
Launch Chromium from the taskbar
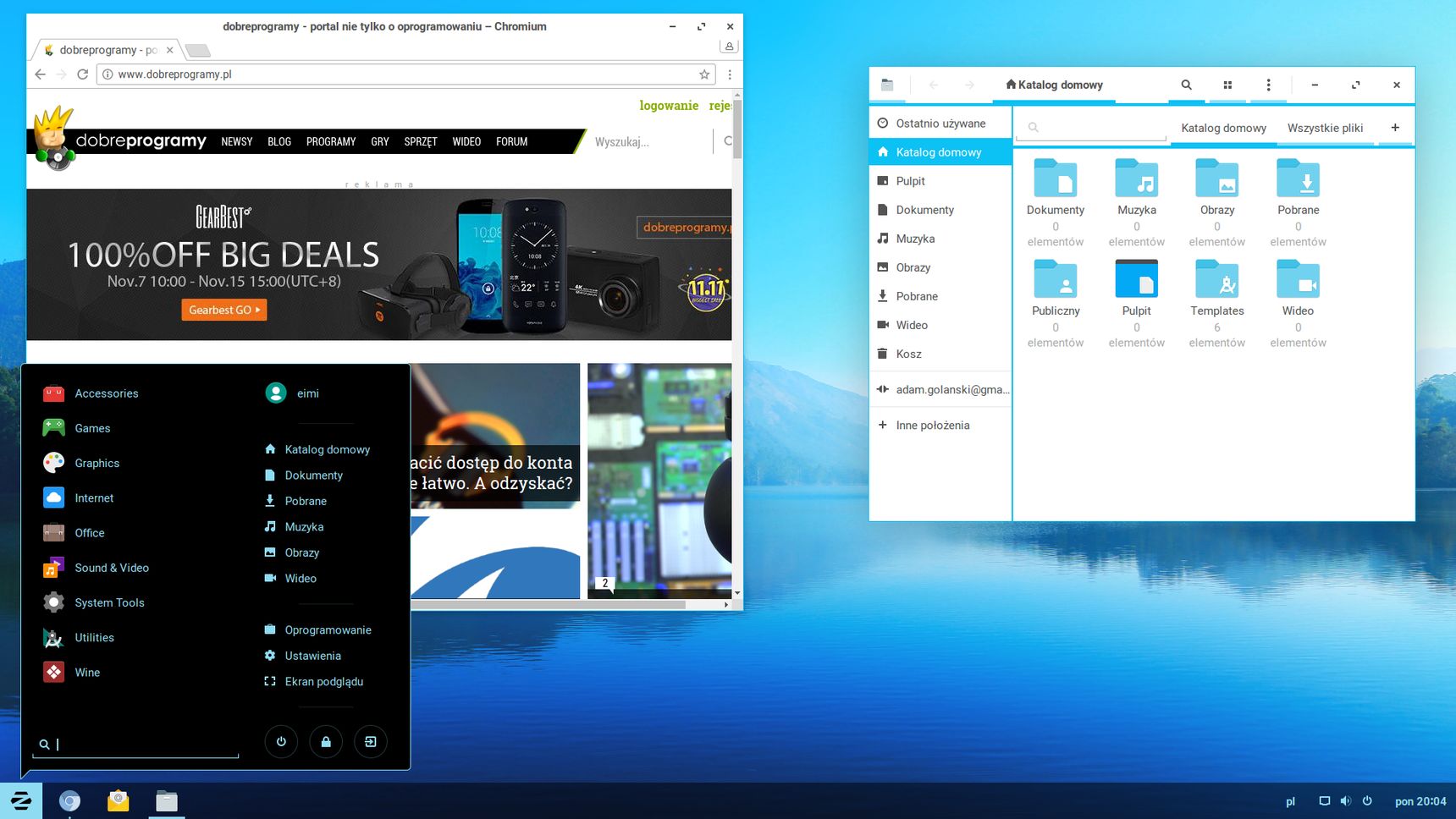69,800
